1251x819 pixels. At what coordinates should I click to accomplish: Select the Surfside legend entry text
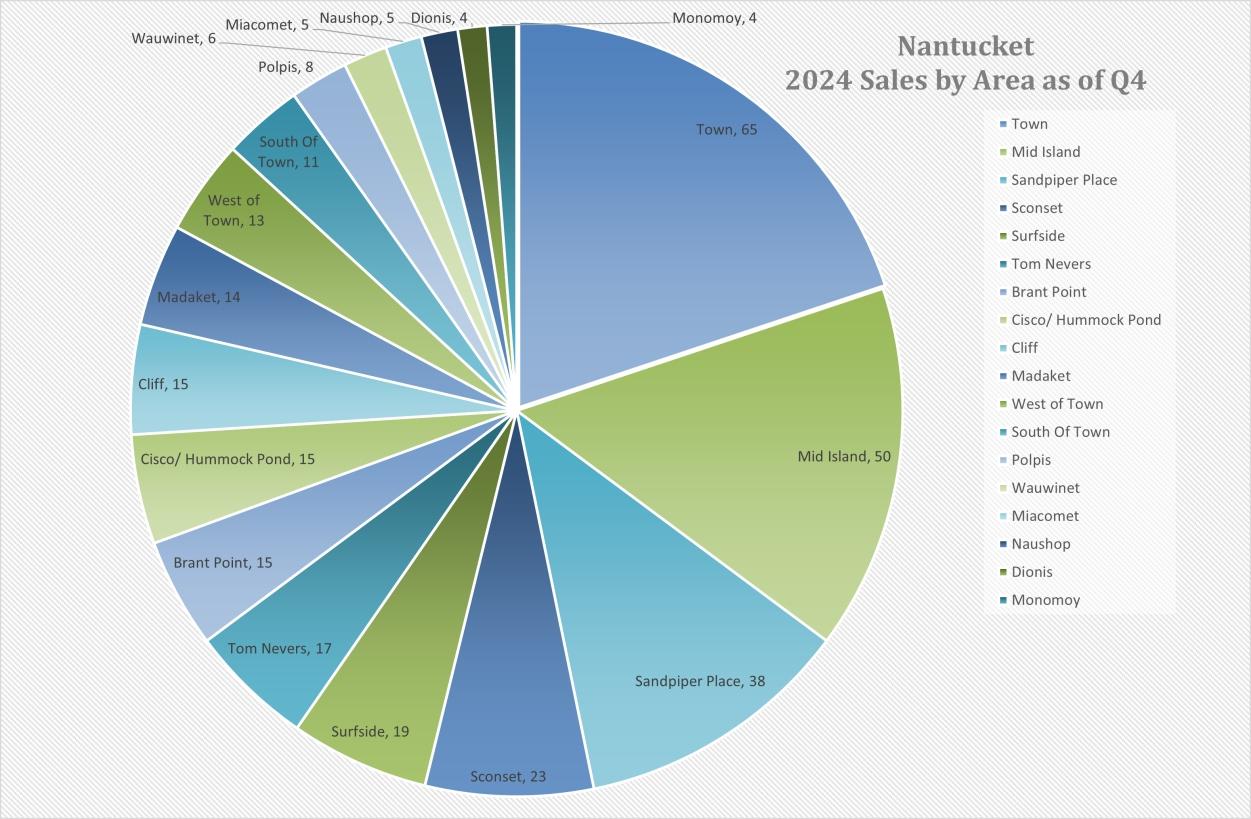1038,236
